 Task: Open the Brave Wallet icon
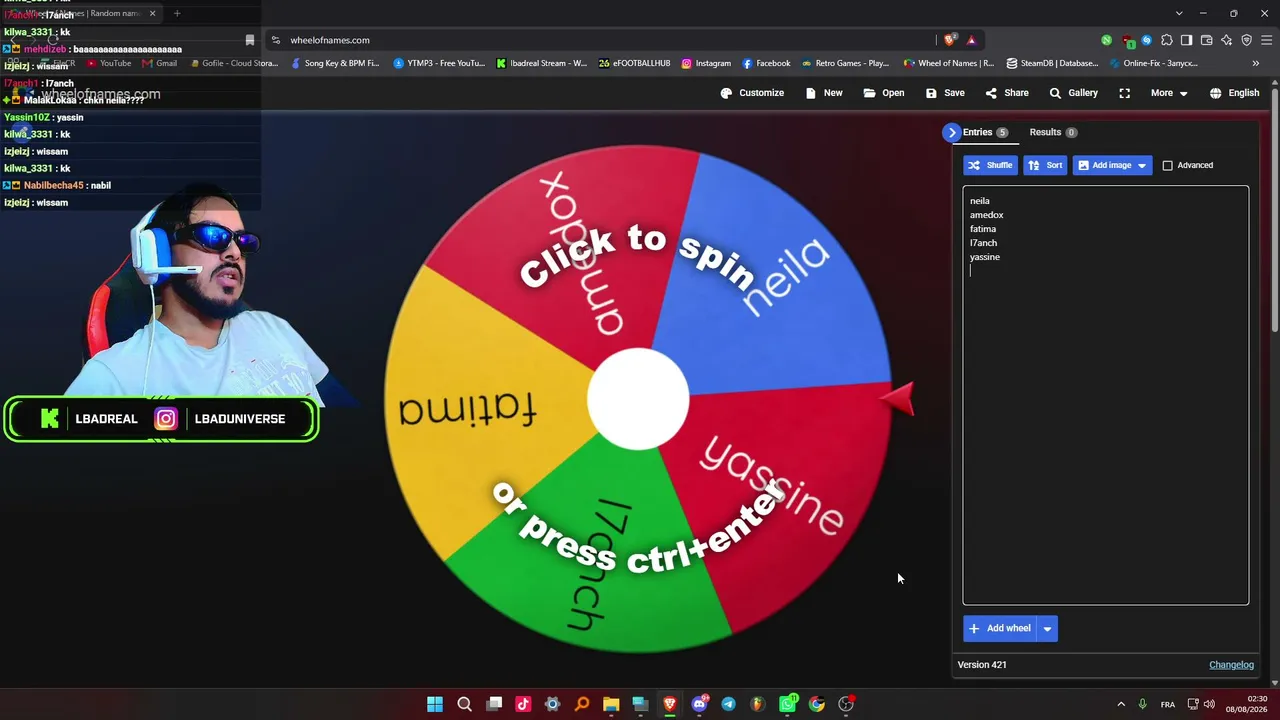(x=1206, y=40)
